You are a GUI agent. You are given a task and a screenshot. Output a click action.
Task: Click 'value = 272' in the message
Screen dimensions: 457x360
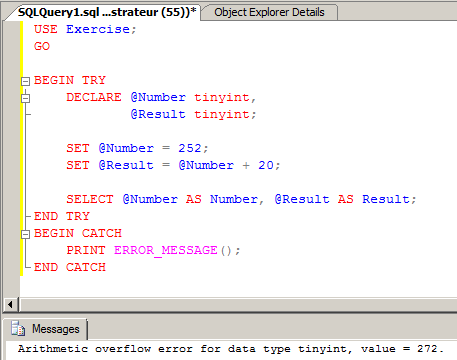click(399, 349)
